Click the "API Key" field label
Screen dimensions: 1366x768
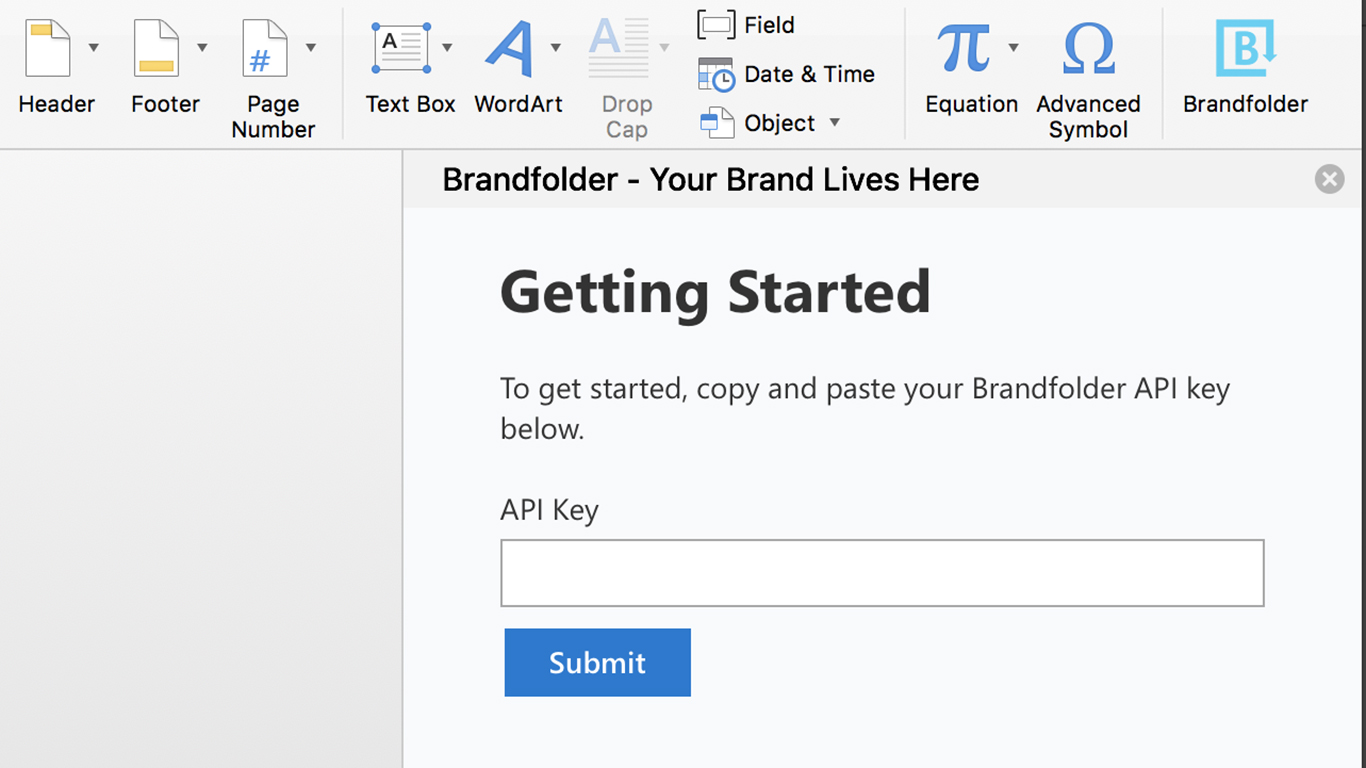point(549,510)
